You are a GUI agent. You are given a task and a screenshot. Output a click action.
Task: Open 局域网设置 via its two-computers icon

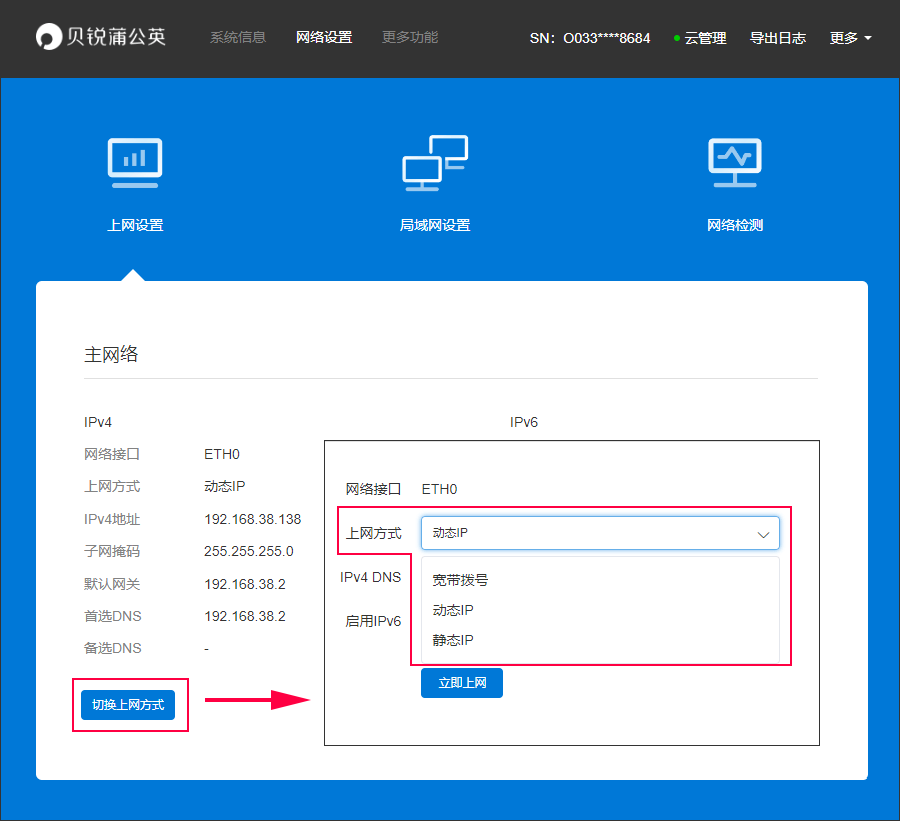coord(435,163)
